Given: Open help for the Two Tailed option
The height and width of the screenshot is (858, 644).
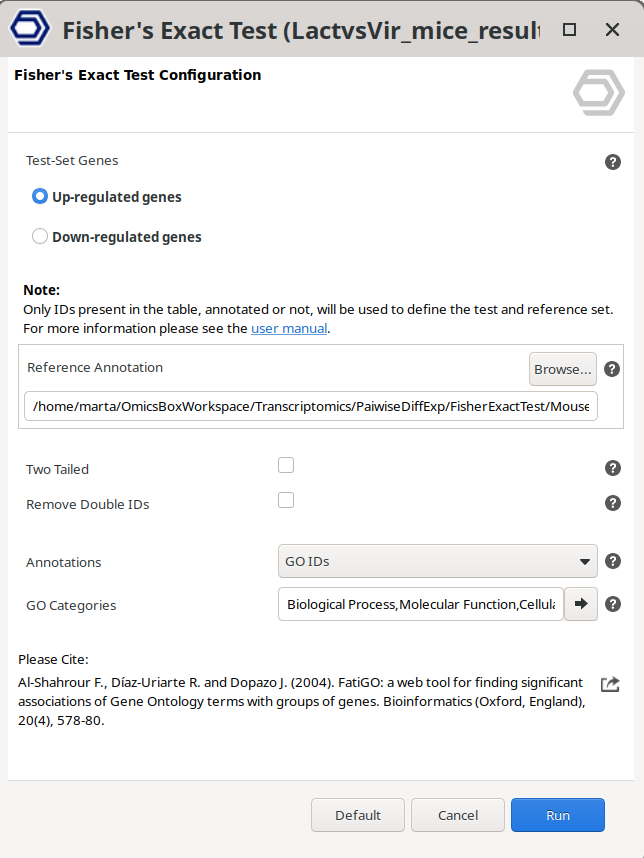Looking at the screenshot, I should (x=613, y=469).
